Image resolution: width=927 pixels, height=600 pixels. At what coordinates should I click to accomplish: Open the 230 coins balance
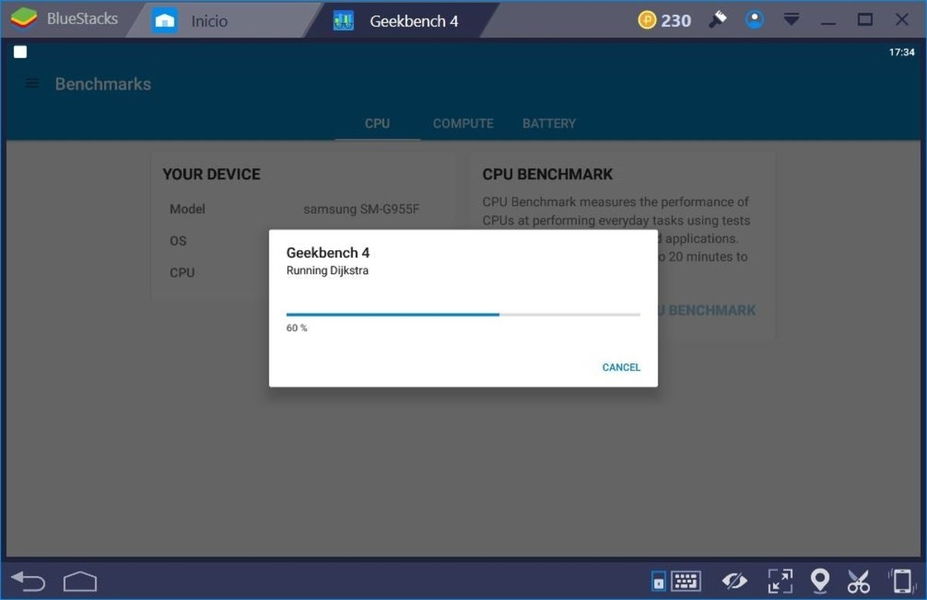coord(665,21)
